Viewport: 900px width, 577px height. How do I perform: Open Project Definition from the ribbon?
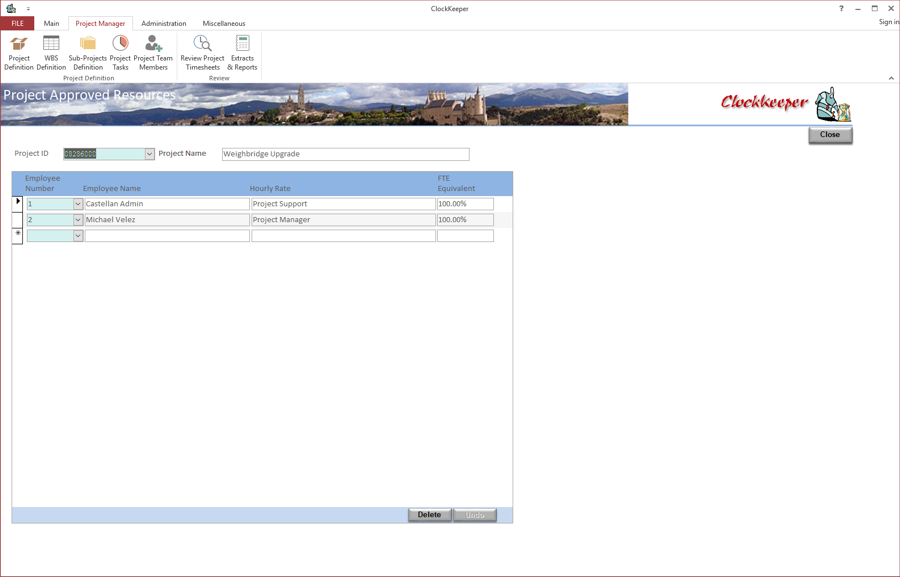pos(19,52)
